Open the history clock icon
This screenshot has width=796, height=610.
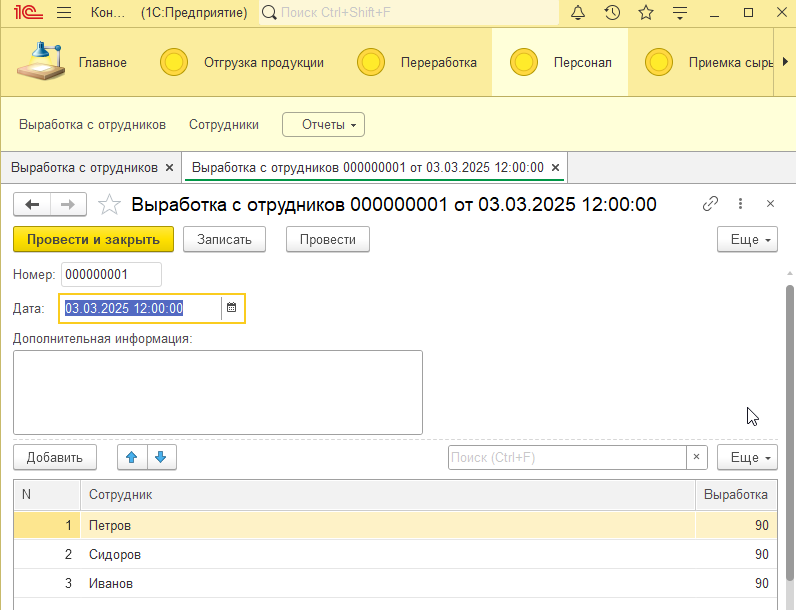click(x=612, y=13)
